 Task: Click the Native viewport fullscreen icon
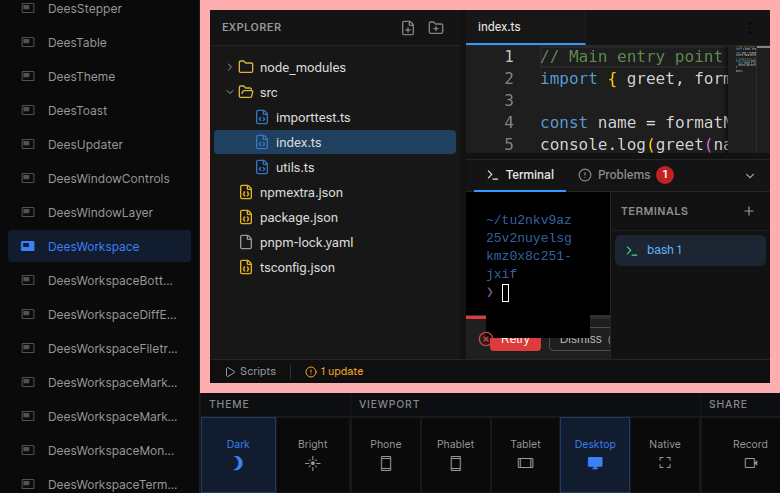[665, 463]
